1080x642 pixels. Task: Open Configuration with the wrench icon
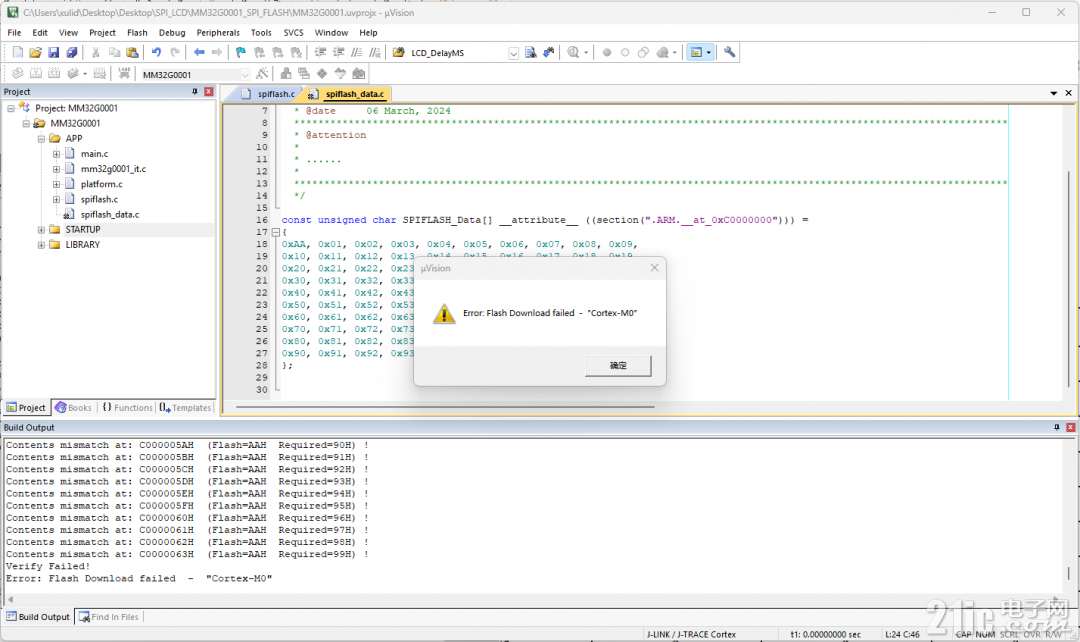tap(729, 52)
